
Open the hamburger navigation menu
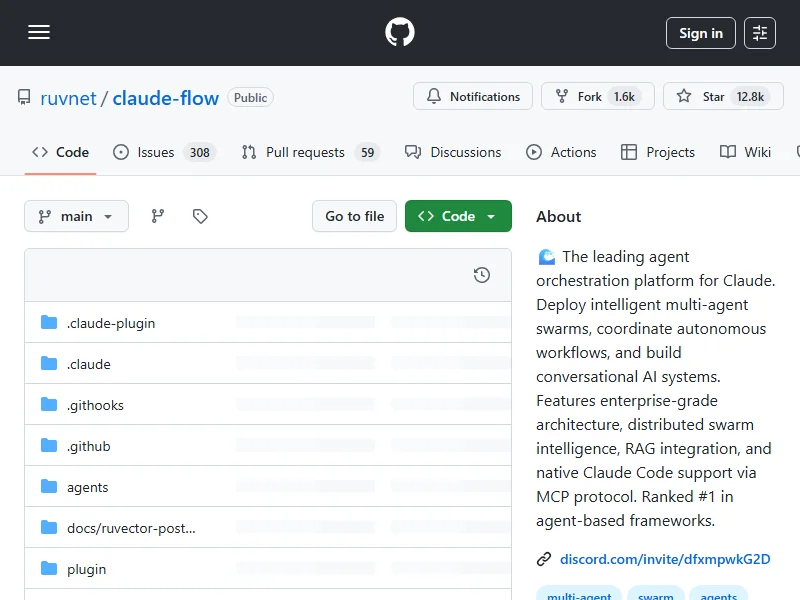coord(39,33)
